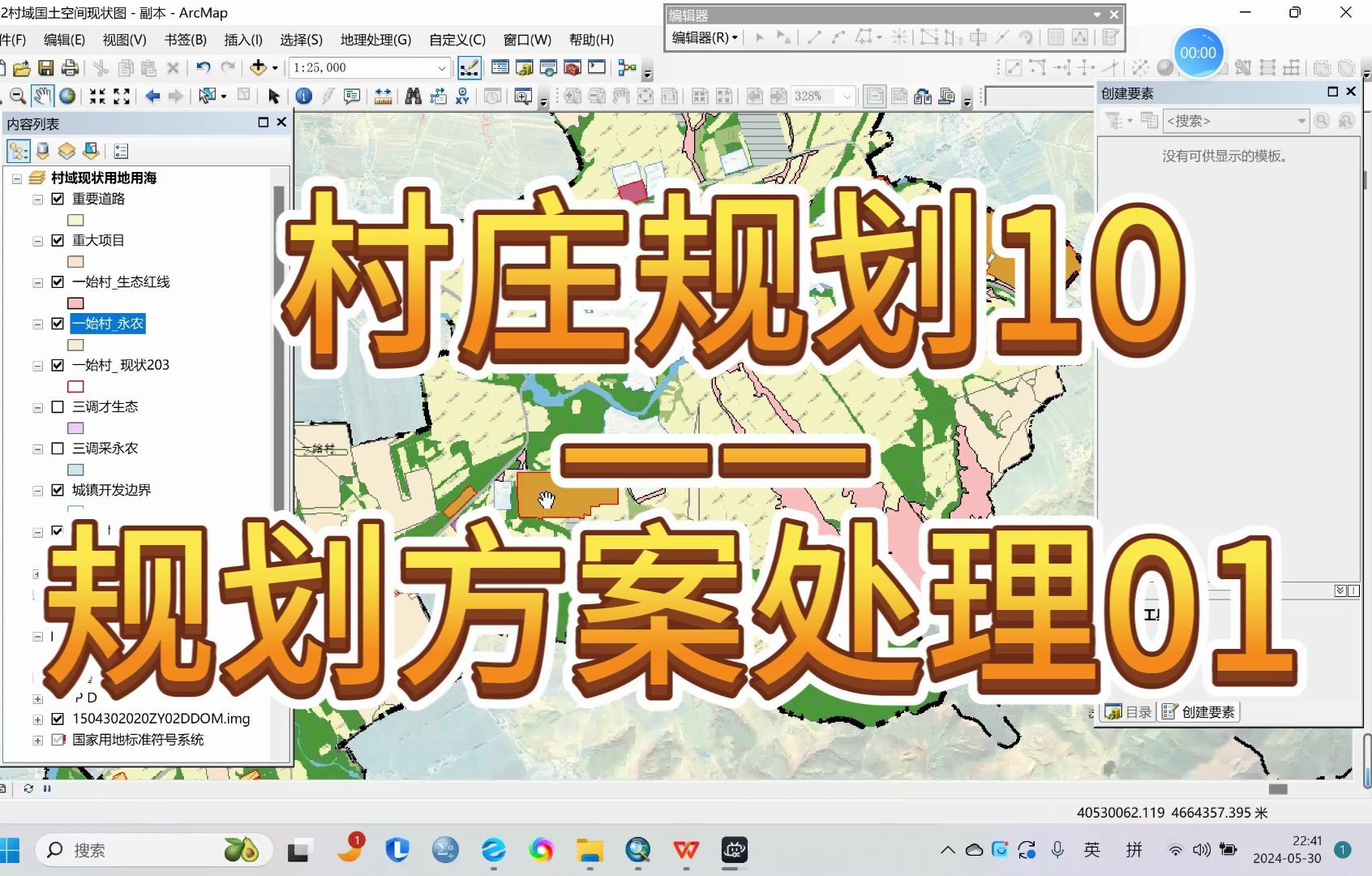This screenshot has height=876, width=1372.
Task: Open the map scale 1:25,000 dropdown
Action: [442, 68]
